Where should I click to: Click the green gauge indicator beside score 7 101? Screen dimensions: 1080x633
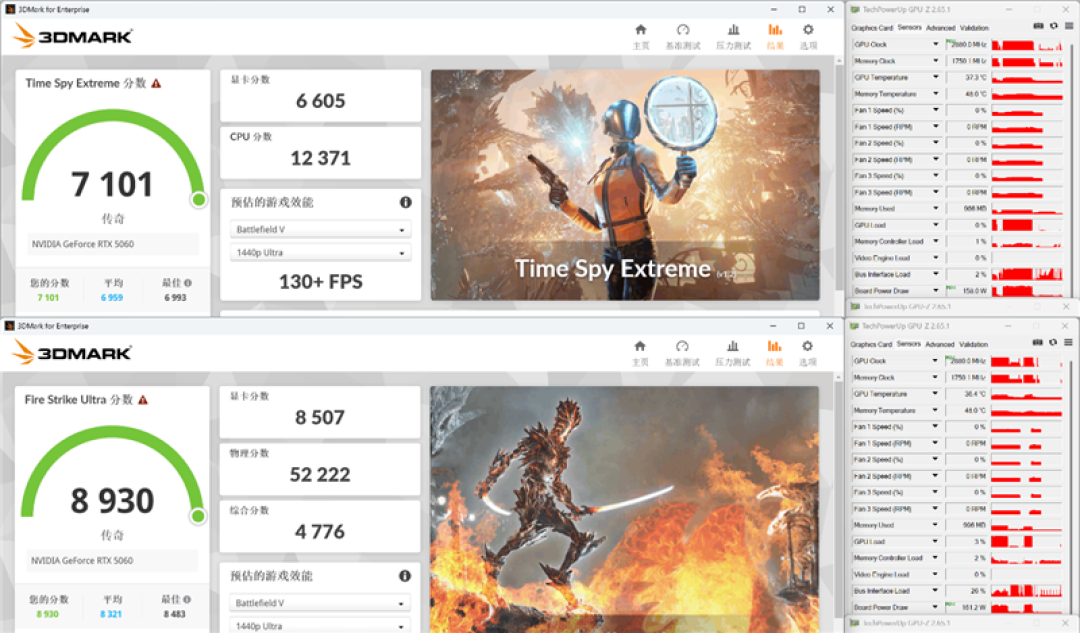[x=199, y=200]
